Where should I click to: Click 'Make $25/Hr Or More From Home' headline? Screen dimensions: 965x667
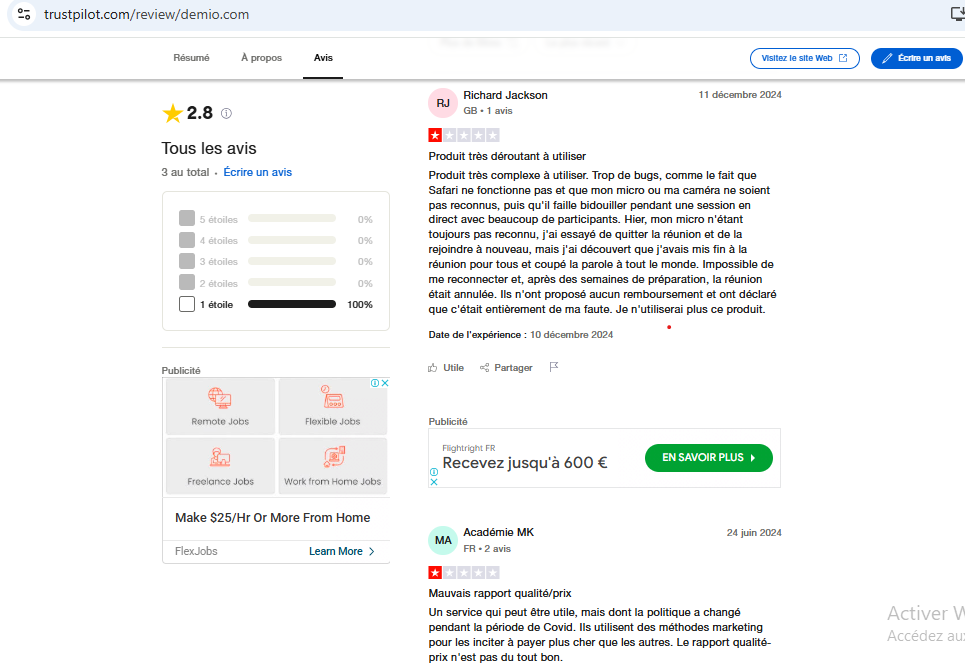click(273, 517)
